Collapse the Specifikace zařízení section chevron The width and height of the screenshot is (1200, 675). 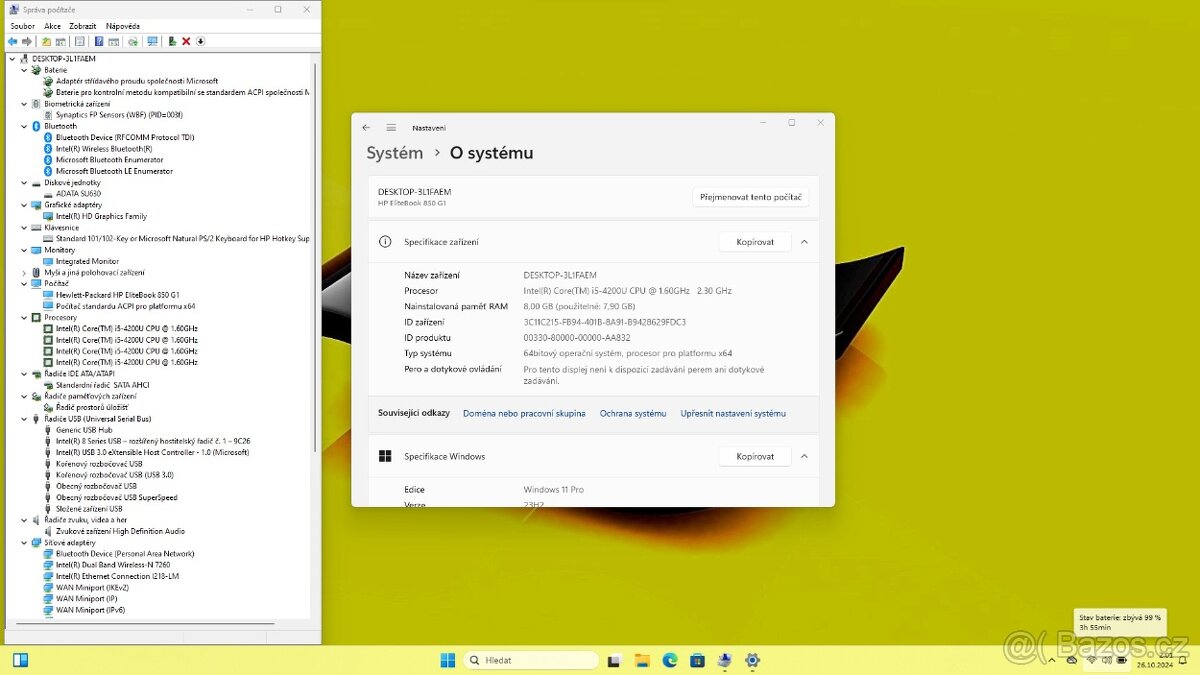click(804, 242)
